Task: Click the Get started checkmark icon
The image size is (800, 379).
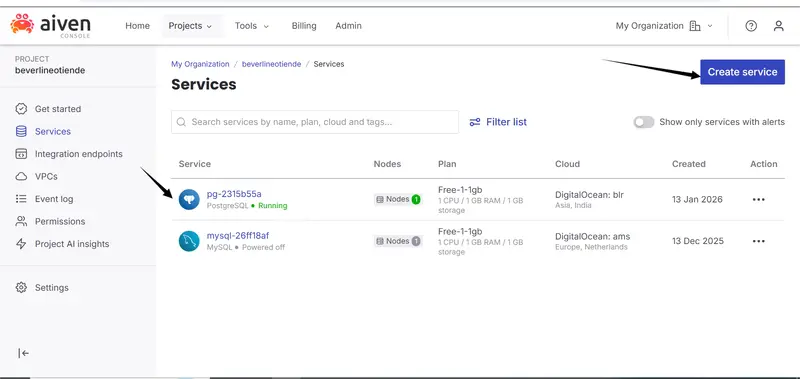Action: [x=21, y=109]
